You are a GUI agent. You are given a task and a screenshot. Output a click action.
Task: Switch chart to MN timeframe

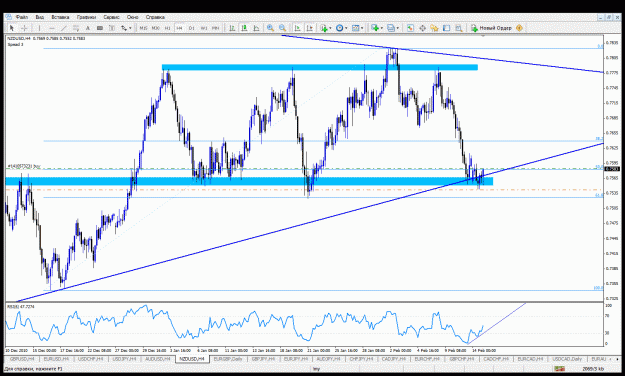(216, 28)
